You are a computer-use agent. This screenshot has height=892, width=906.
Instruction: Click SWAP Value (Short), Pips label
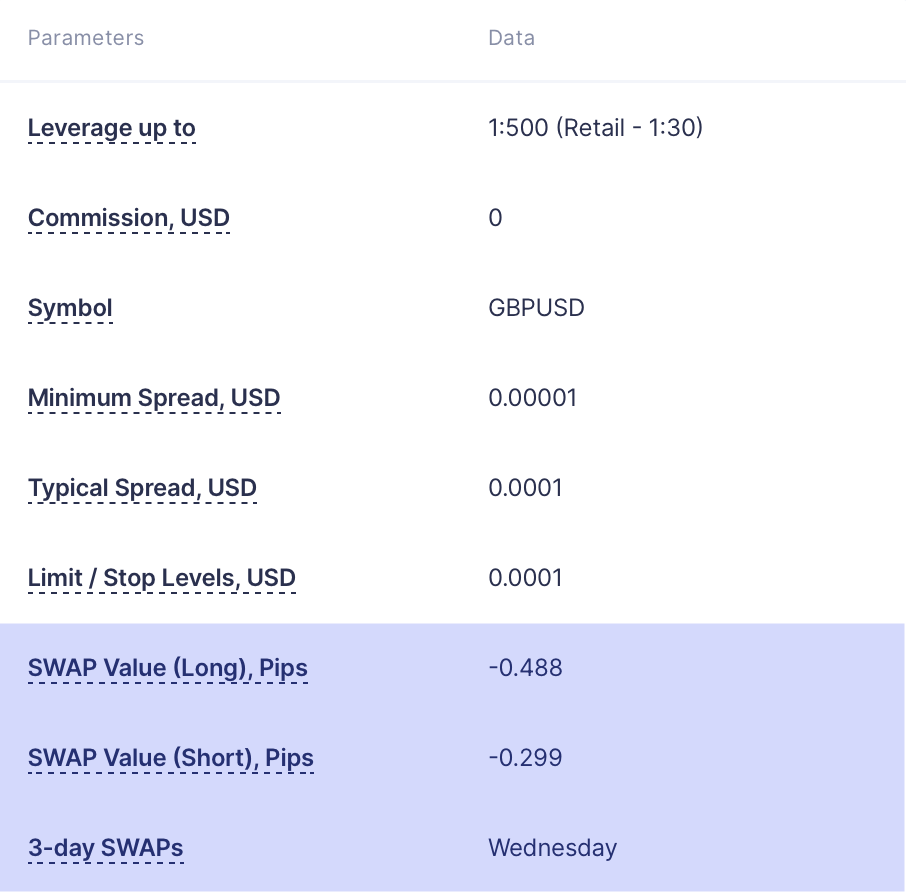pos(170,759)
